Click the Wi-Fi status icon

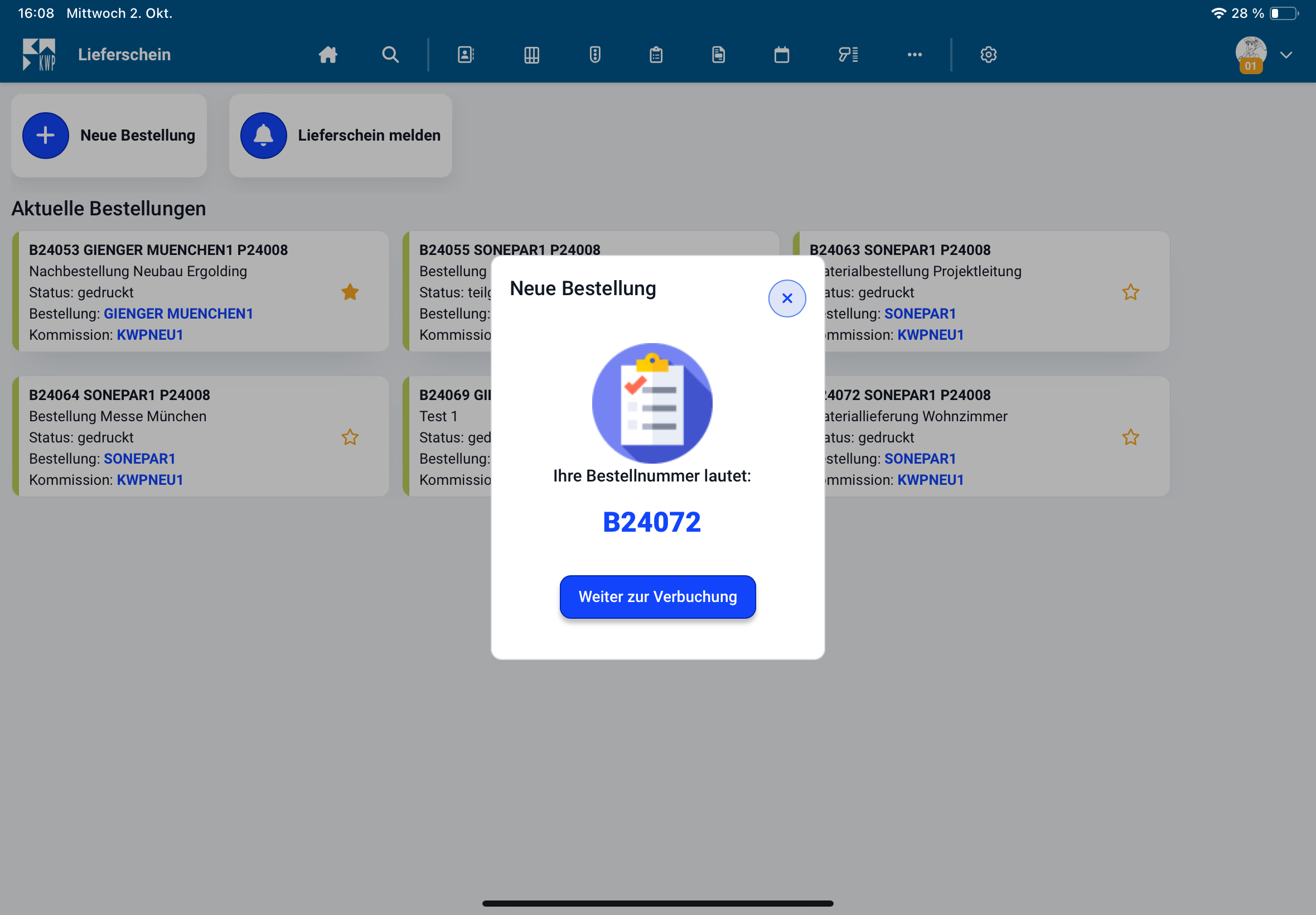(x=1218, y=13)
